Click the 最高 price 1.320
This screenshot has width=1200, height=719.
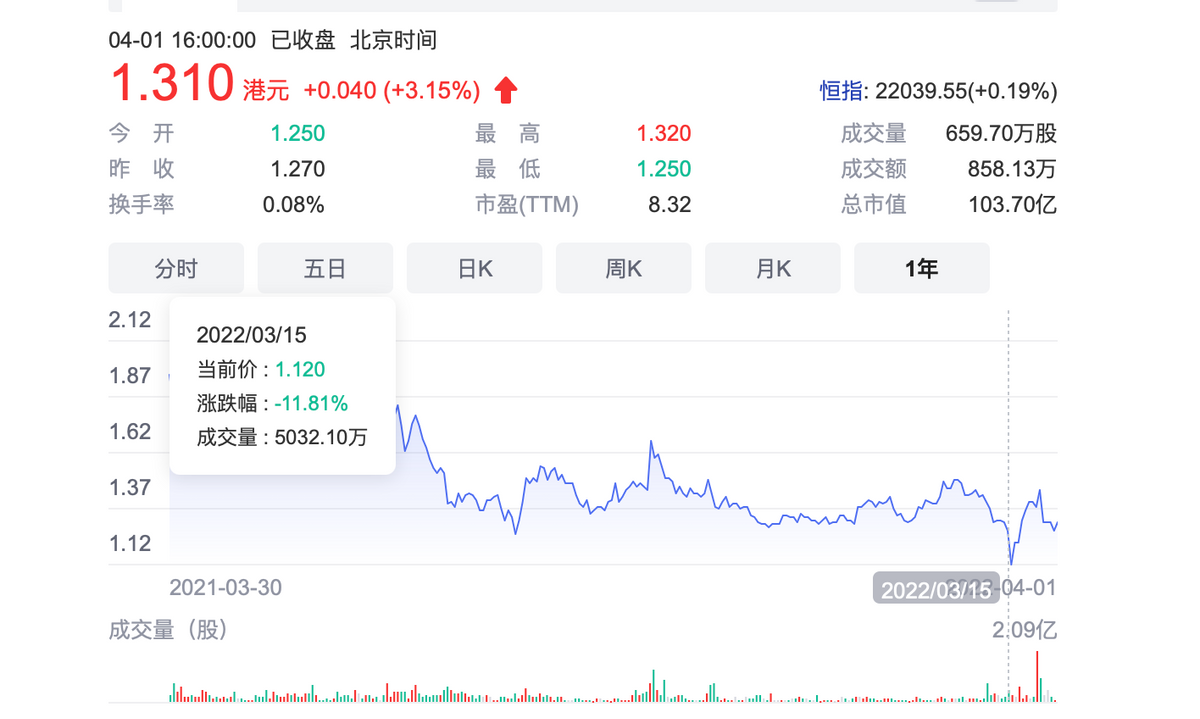coord(664,134)
